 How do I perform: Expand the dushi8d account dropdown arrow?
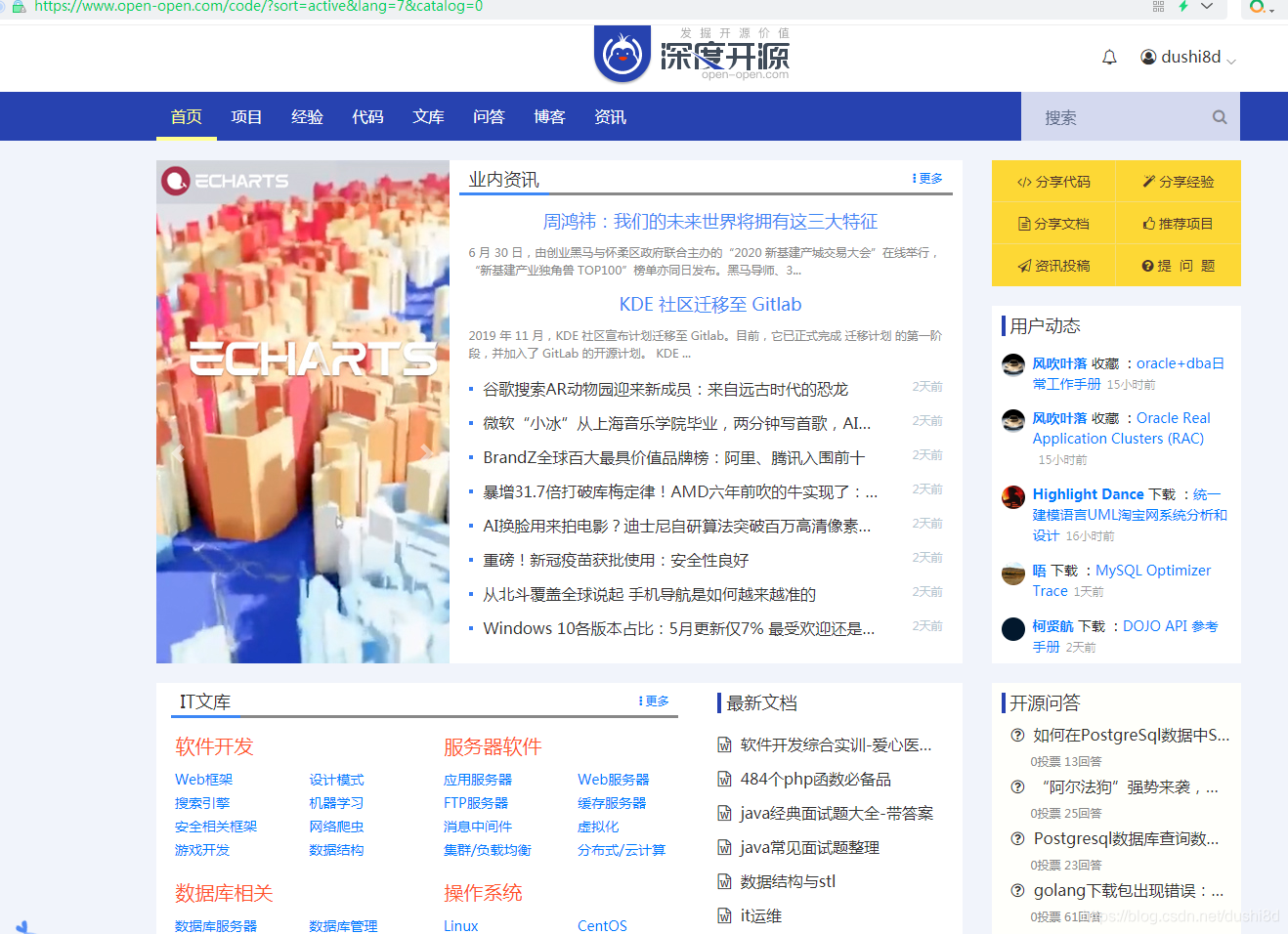(1231, 62)
